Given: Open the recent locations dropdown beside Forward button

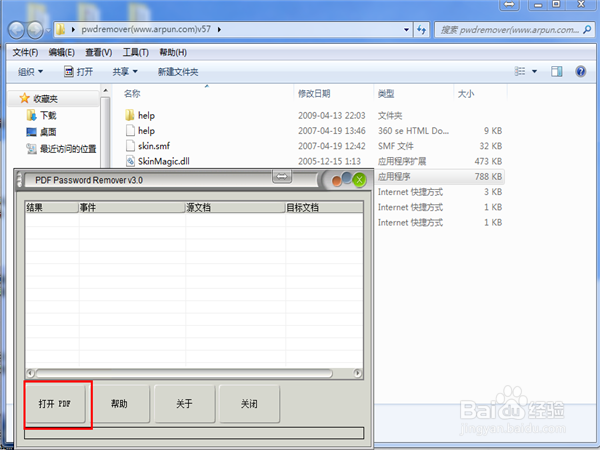Looking at the screenshot, I should [x=48, y=30].
